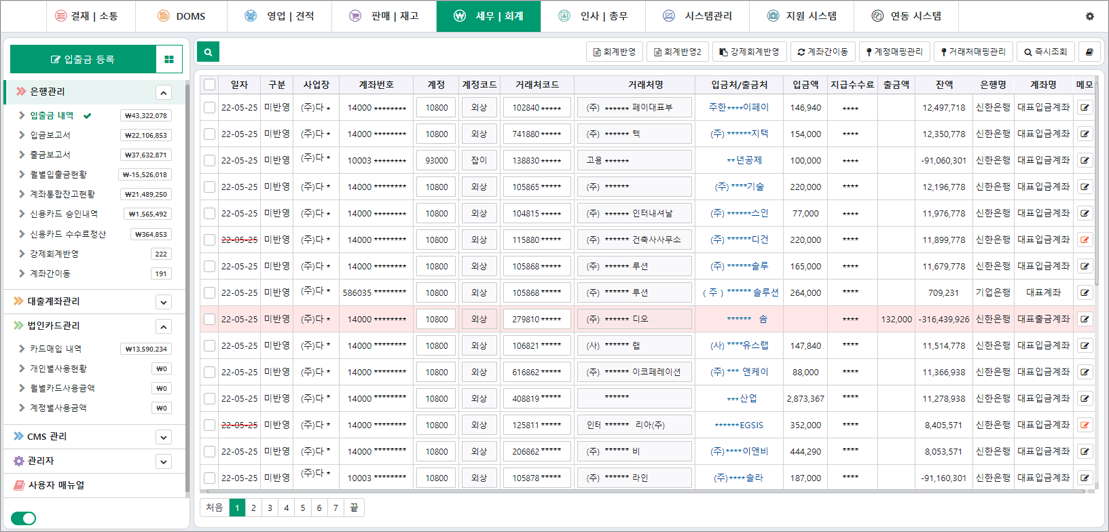Click the 강제회계반영 button
Screen dimensions: 1109x532
point(749,52)
